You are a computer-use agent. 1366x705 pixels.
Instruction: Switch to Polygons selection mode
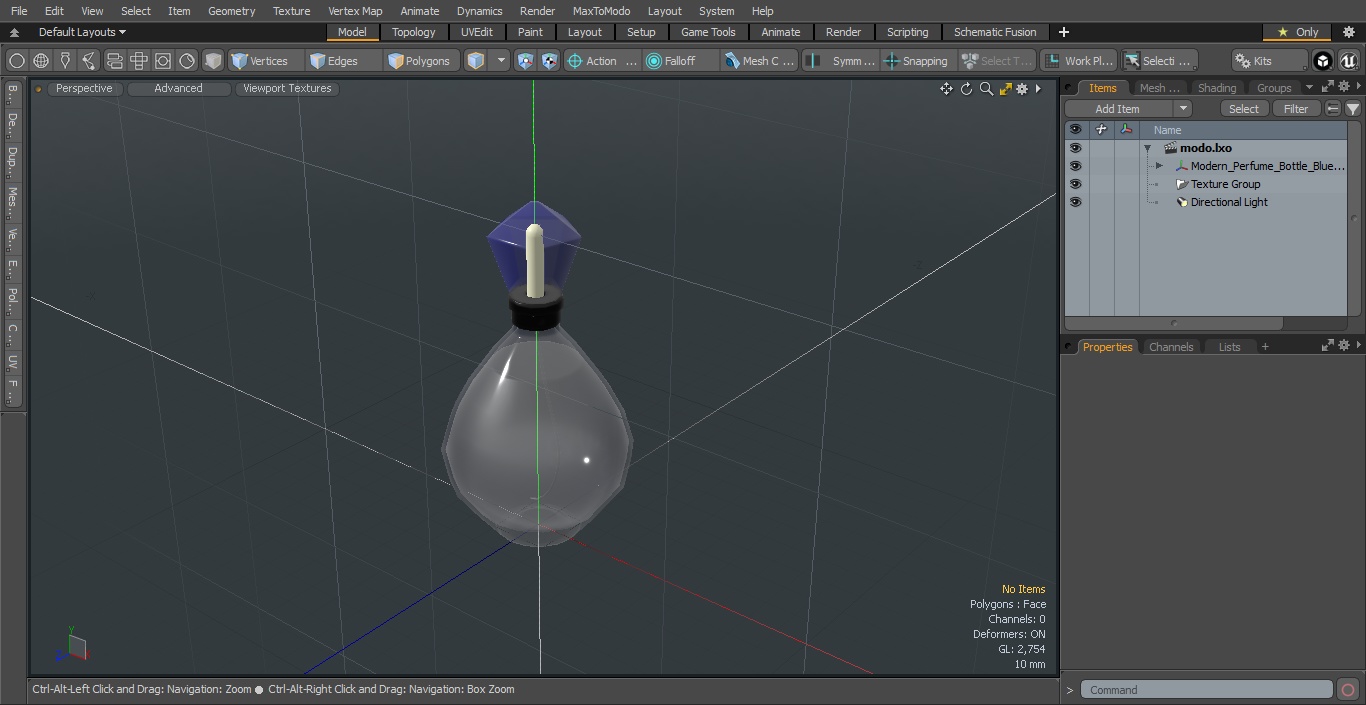click(x=423, y=61)
